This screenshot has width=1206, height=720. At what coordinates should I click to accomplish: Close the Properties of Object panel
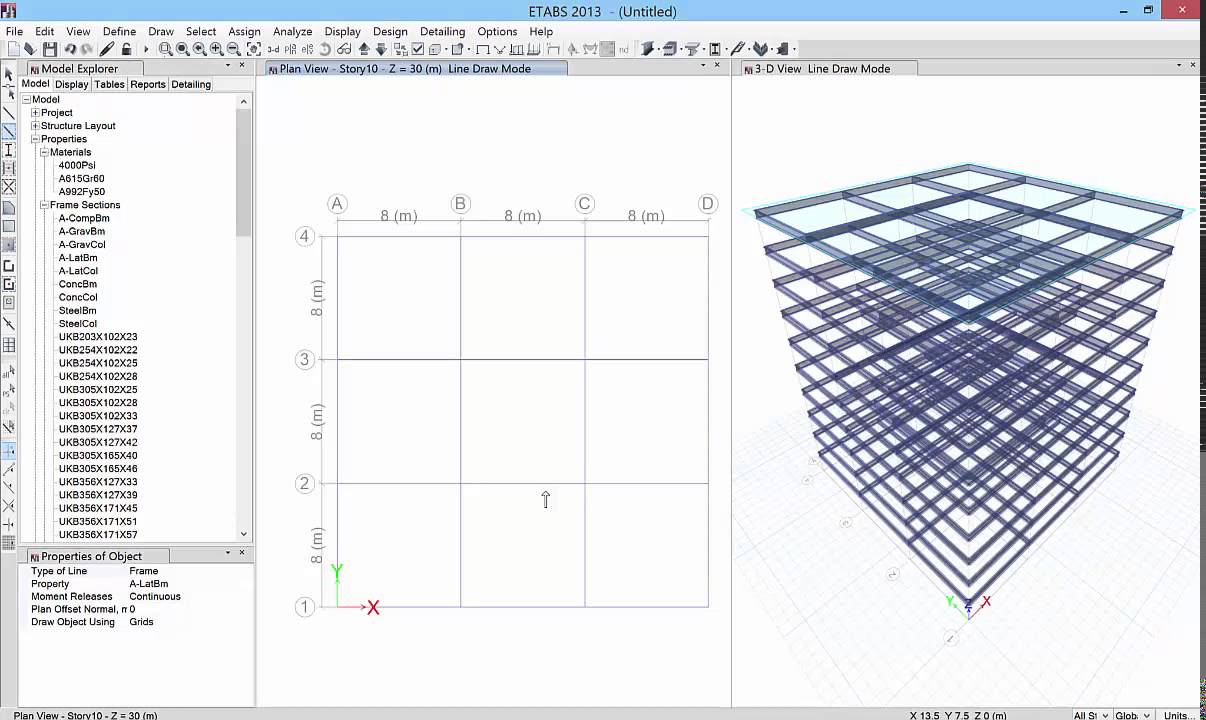pyautogui.click(x=242, y=553)
